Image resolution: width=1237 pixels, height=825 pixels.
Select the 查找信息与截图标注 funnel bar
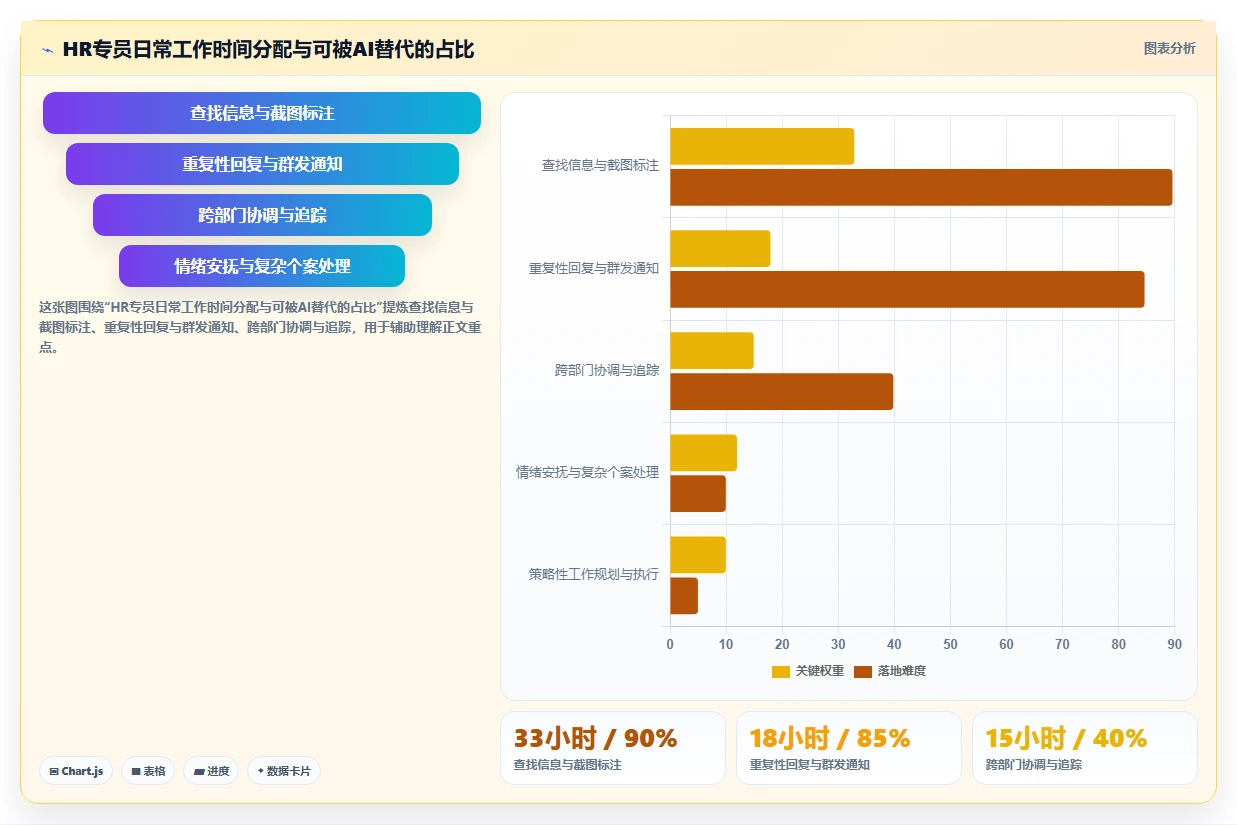[x=262, y=113]
